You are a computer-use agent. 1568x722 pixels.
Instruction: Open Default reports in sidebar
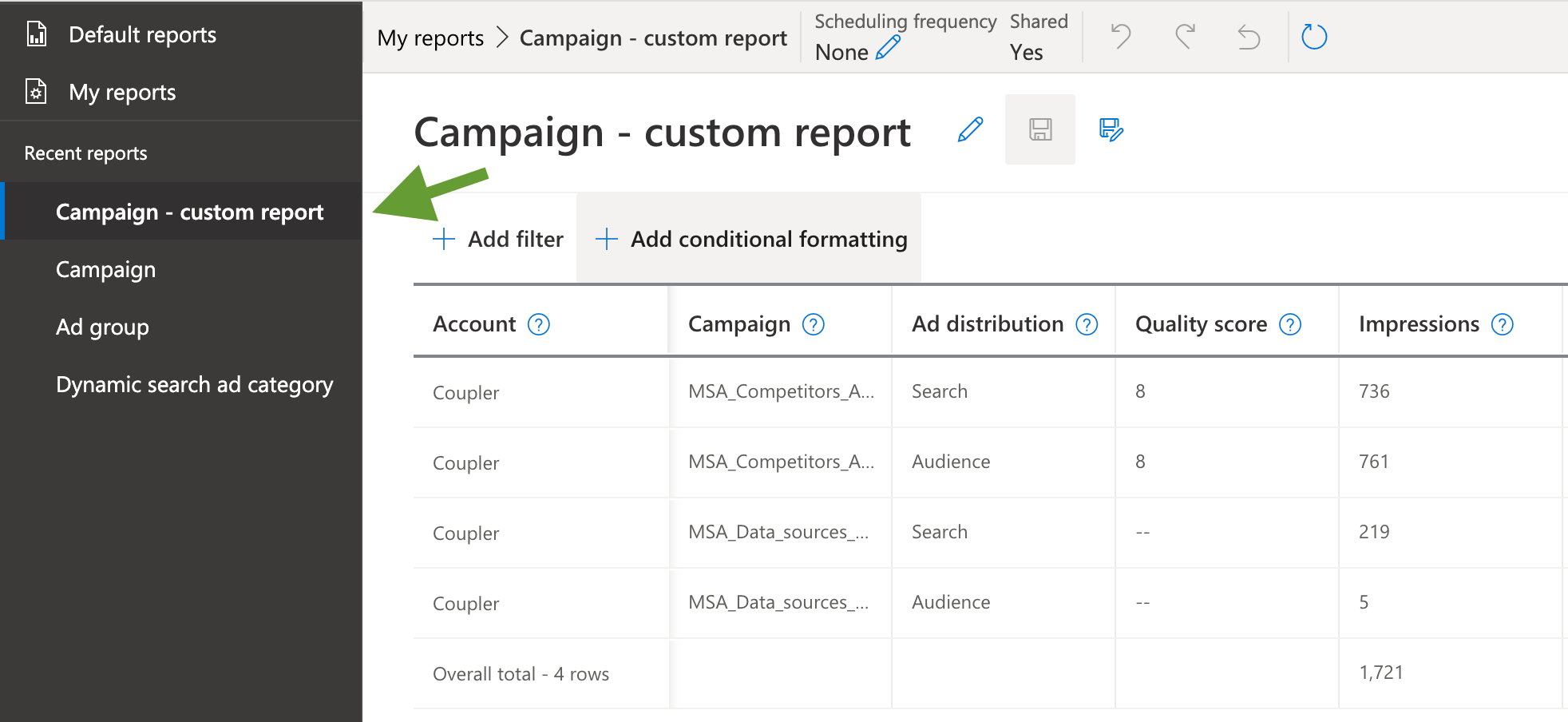[142, 34]
